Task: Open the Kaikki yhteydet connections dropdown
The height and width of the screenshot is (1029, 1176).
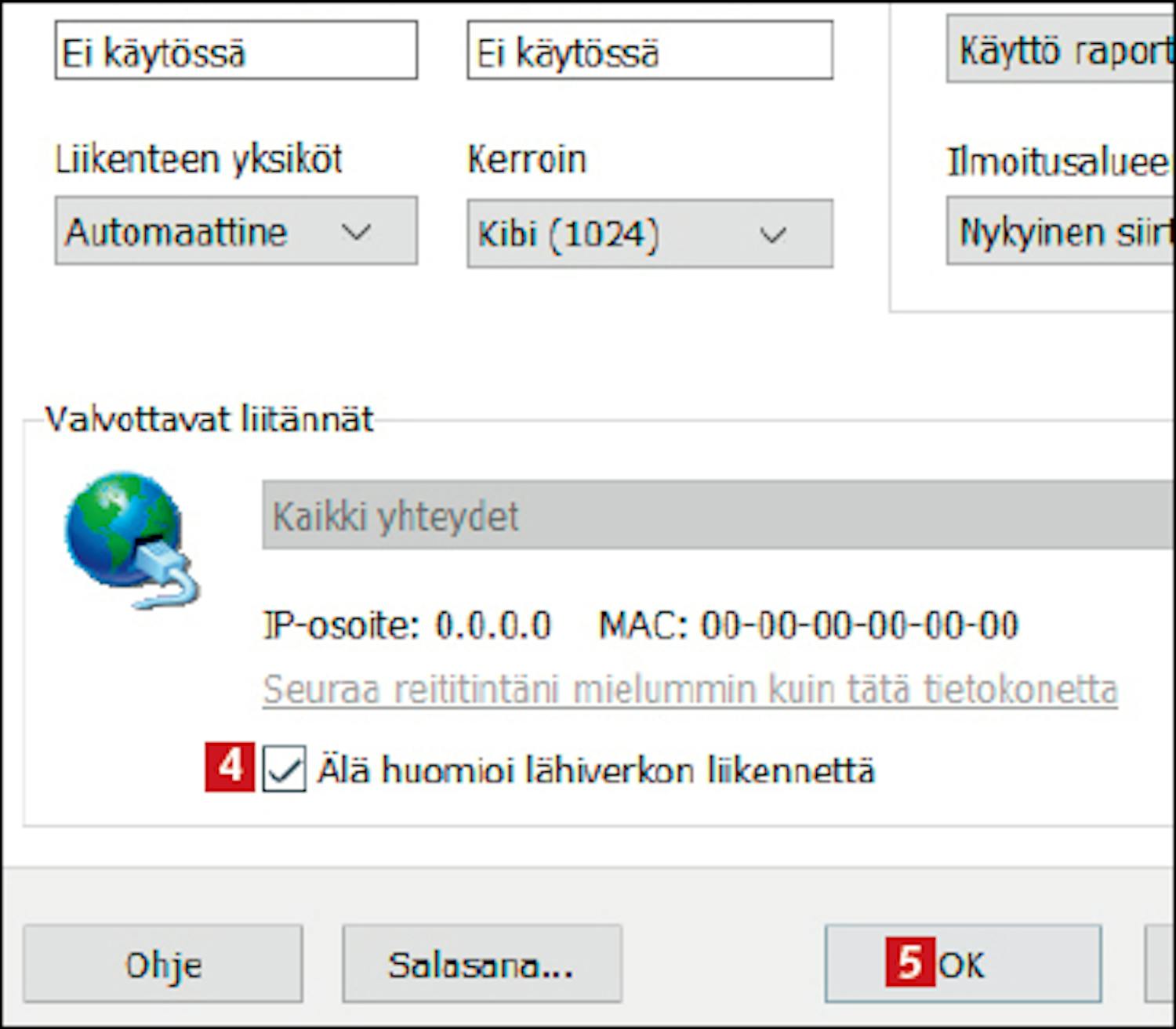Action: (x=719, y=516)
